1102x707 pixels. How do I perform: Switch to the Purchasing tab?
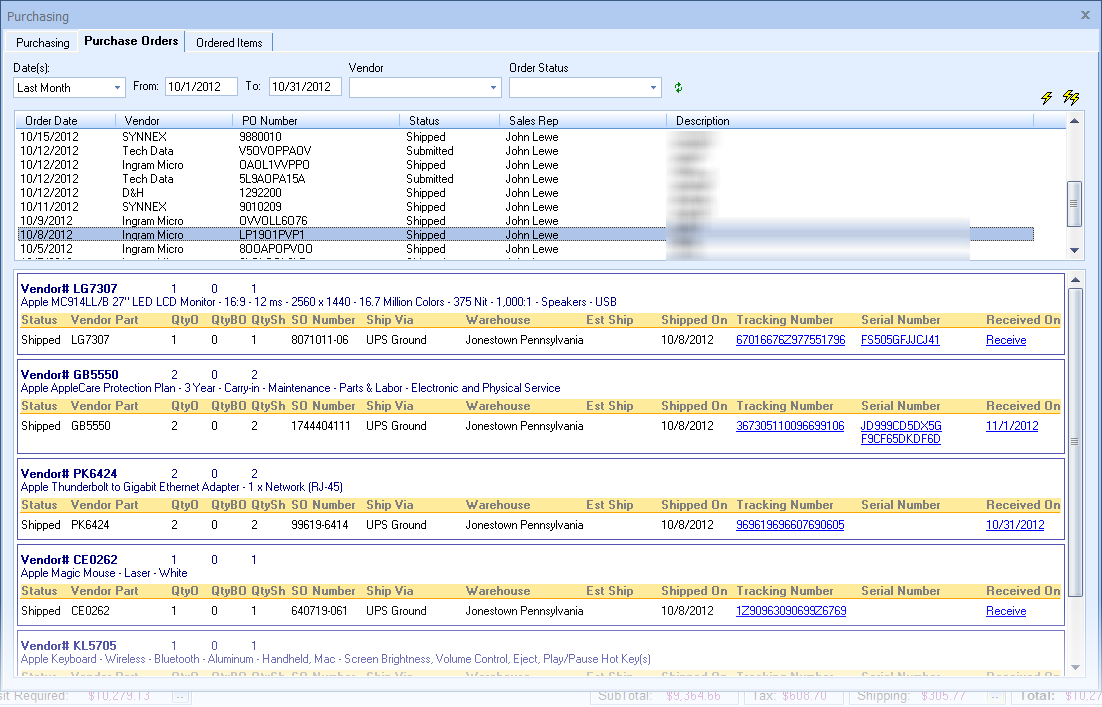42,43
